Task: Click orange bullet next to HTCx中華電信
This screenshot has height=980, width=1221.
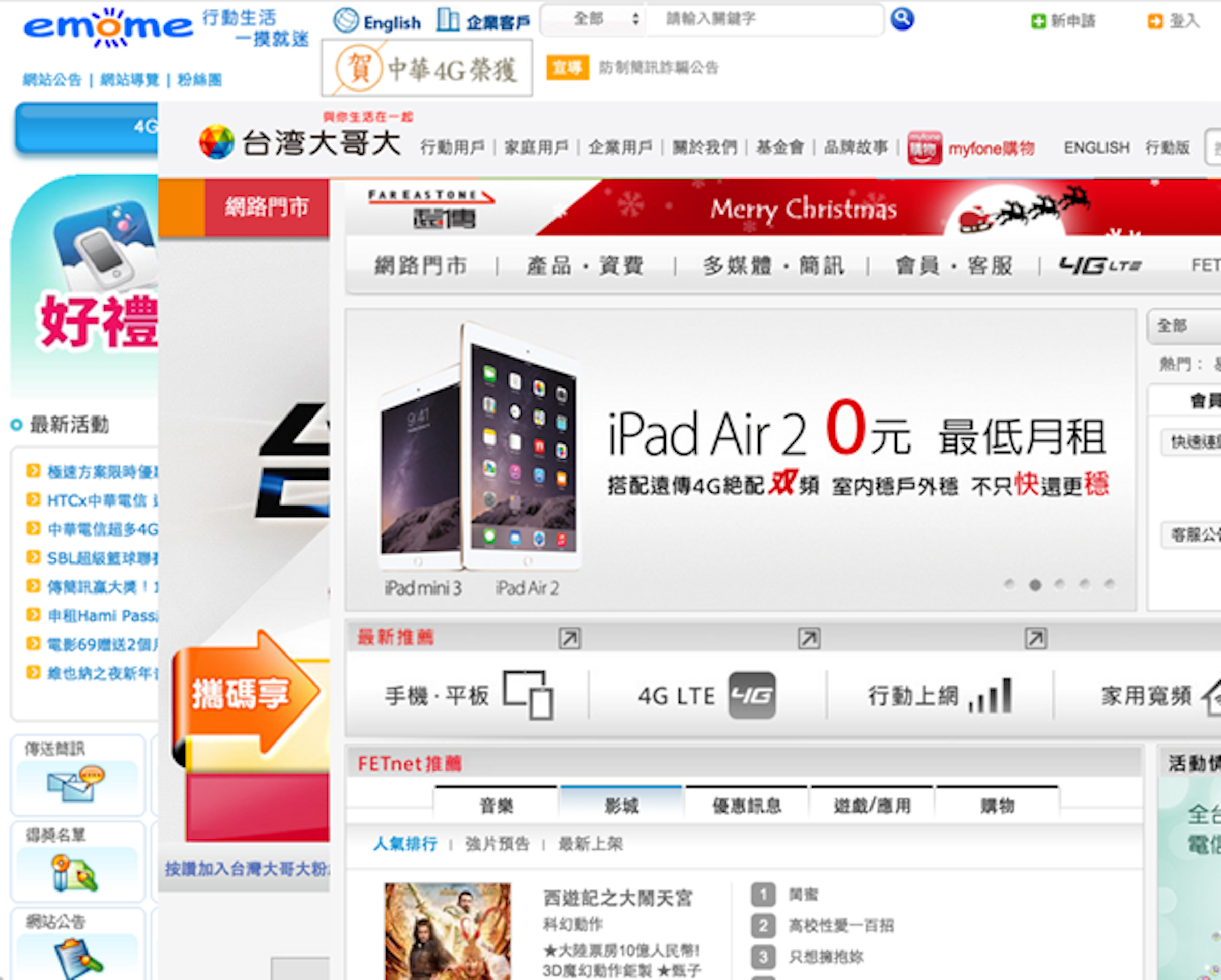Action: [34, 499]
